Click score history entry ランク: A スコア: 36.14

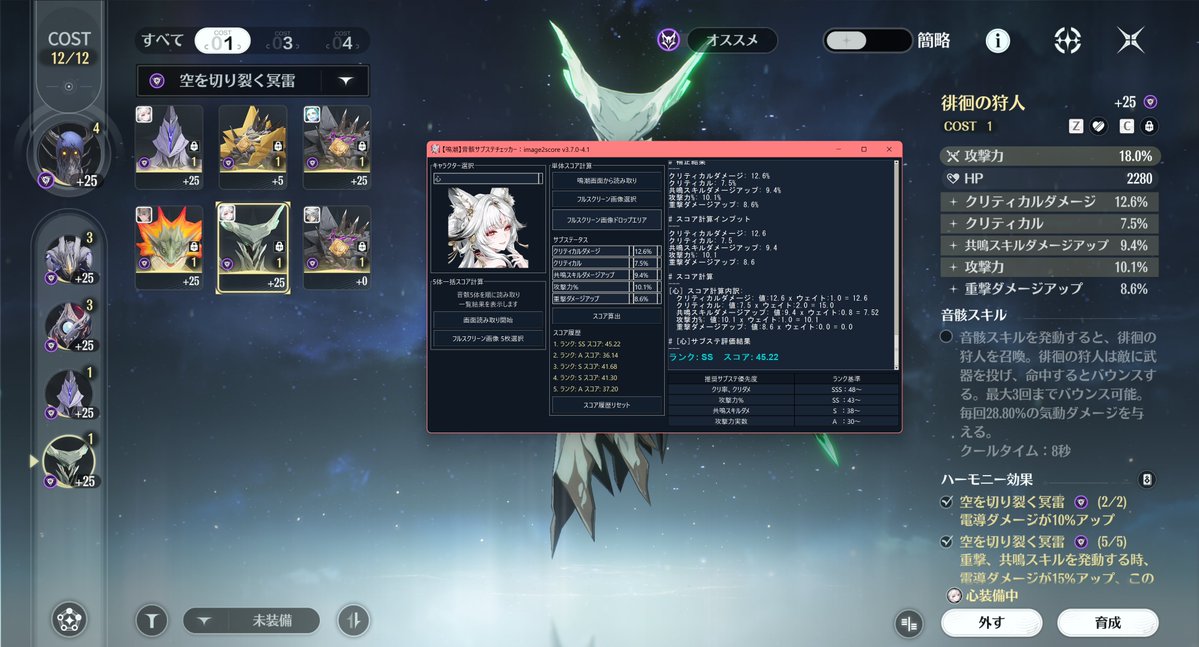585,355
